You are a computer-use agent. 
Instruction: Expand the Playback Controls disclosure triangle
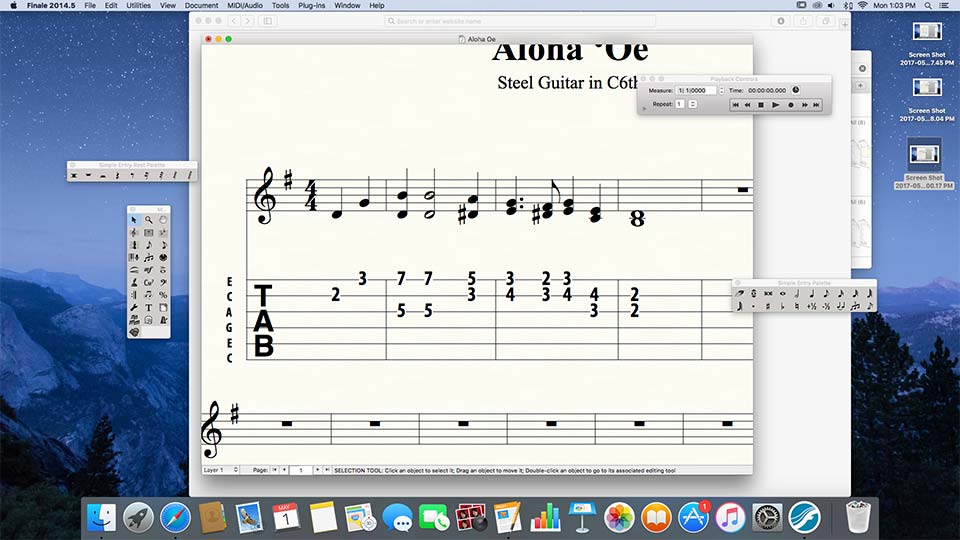pyautogui.click(x=645, y=108)
